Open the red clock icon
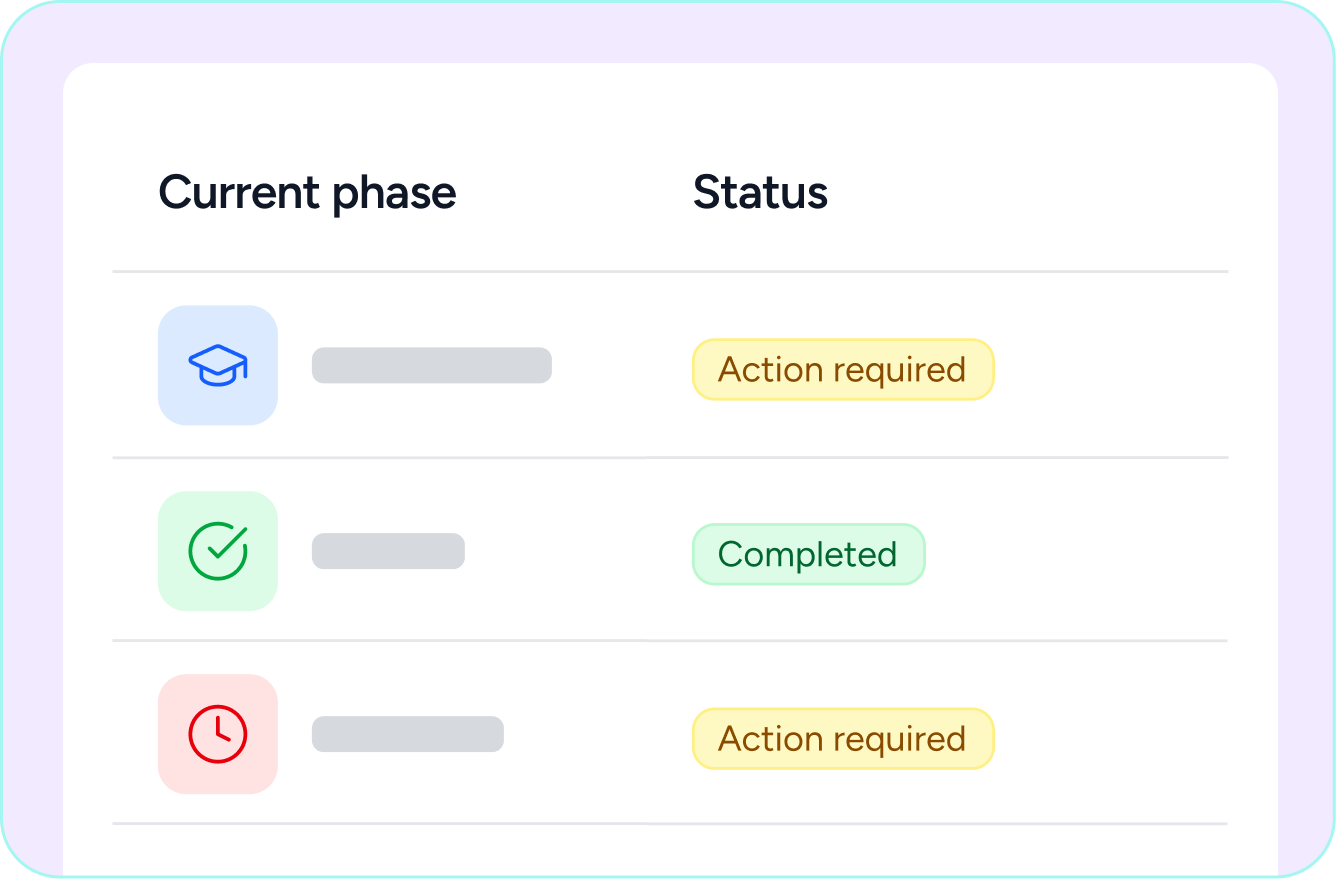 (218, 734)
